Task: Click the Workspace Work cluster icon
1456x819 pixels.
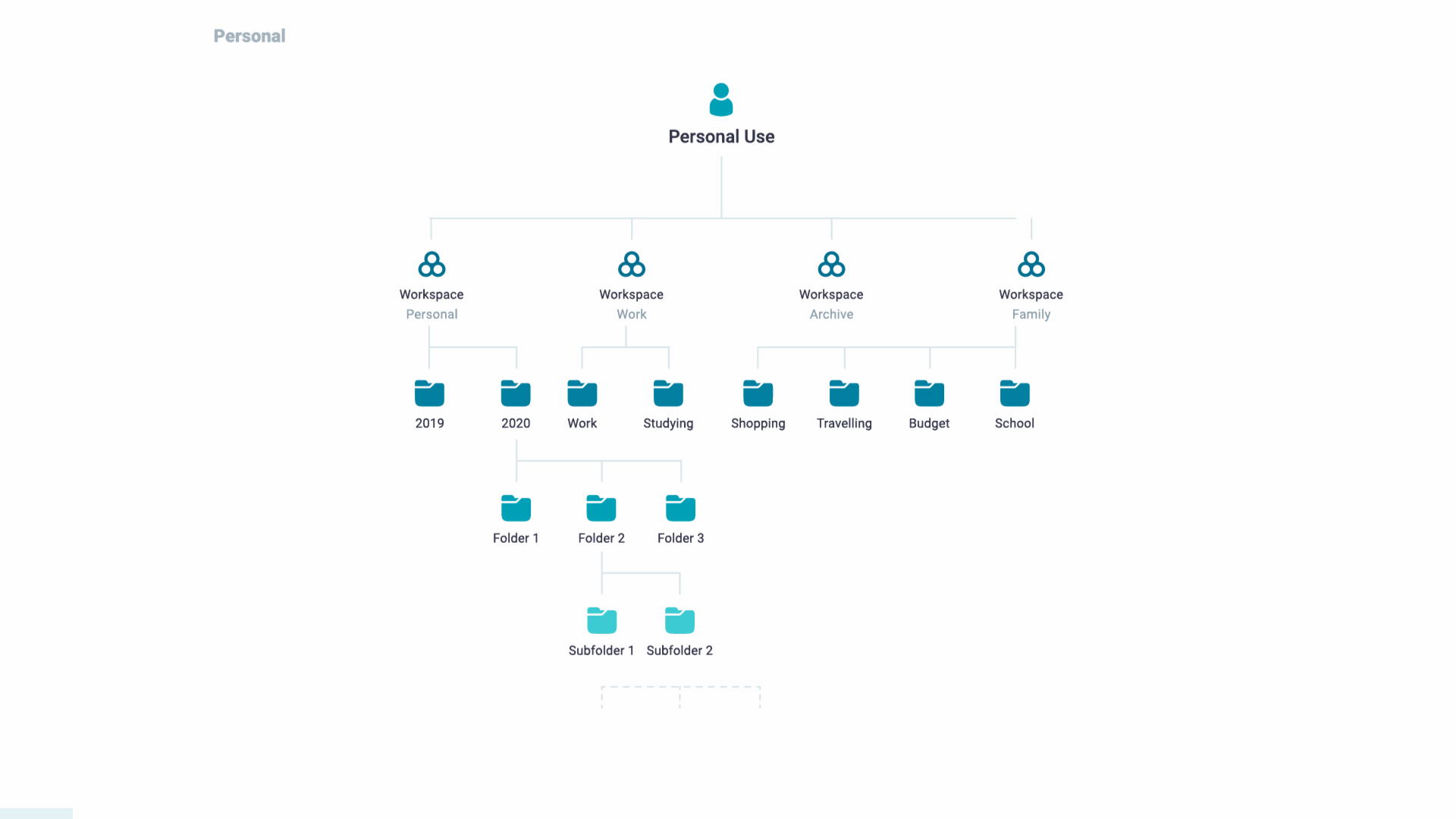Action: tap(630, 264)
